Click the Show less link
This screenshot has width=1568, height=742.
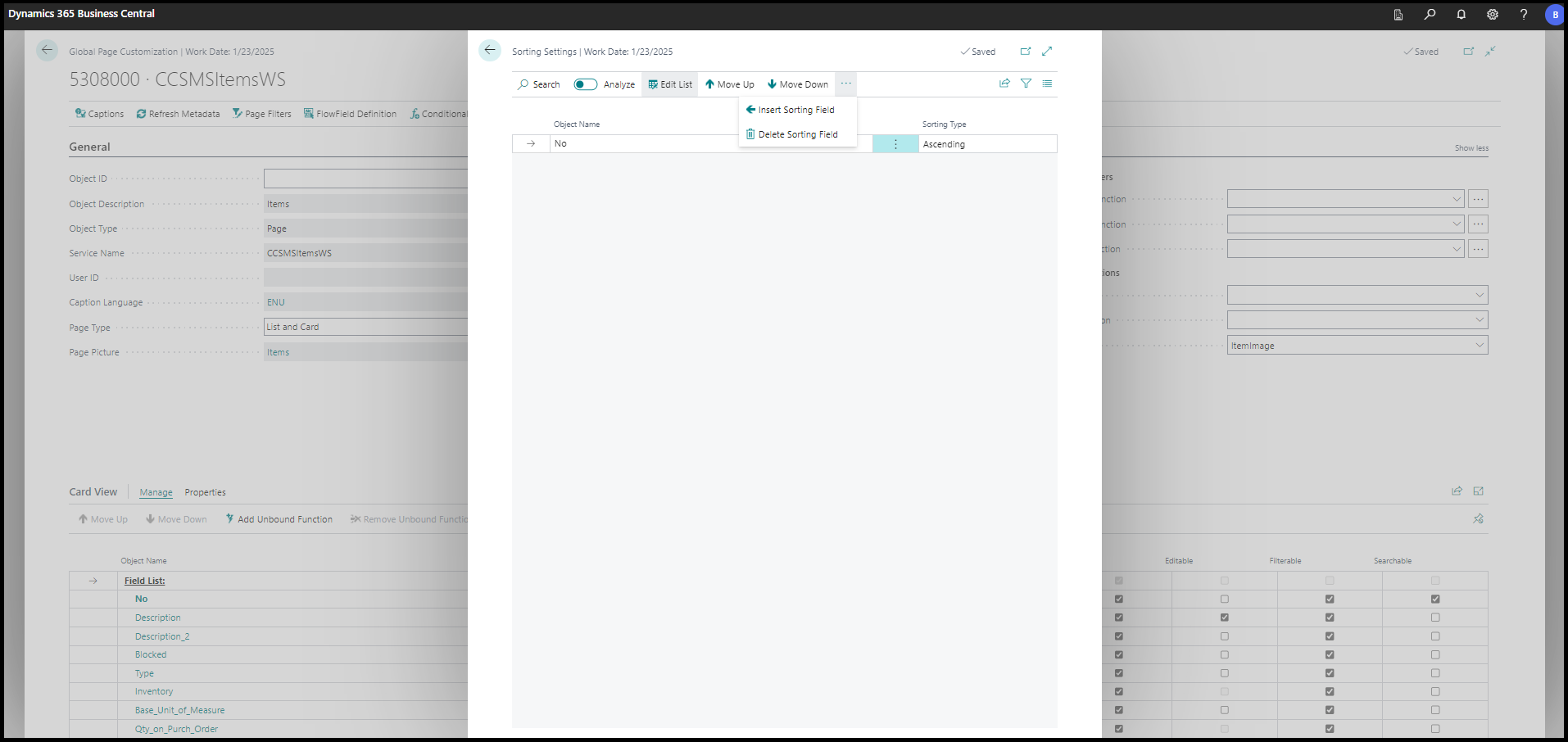click(1471, 147)
